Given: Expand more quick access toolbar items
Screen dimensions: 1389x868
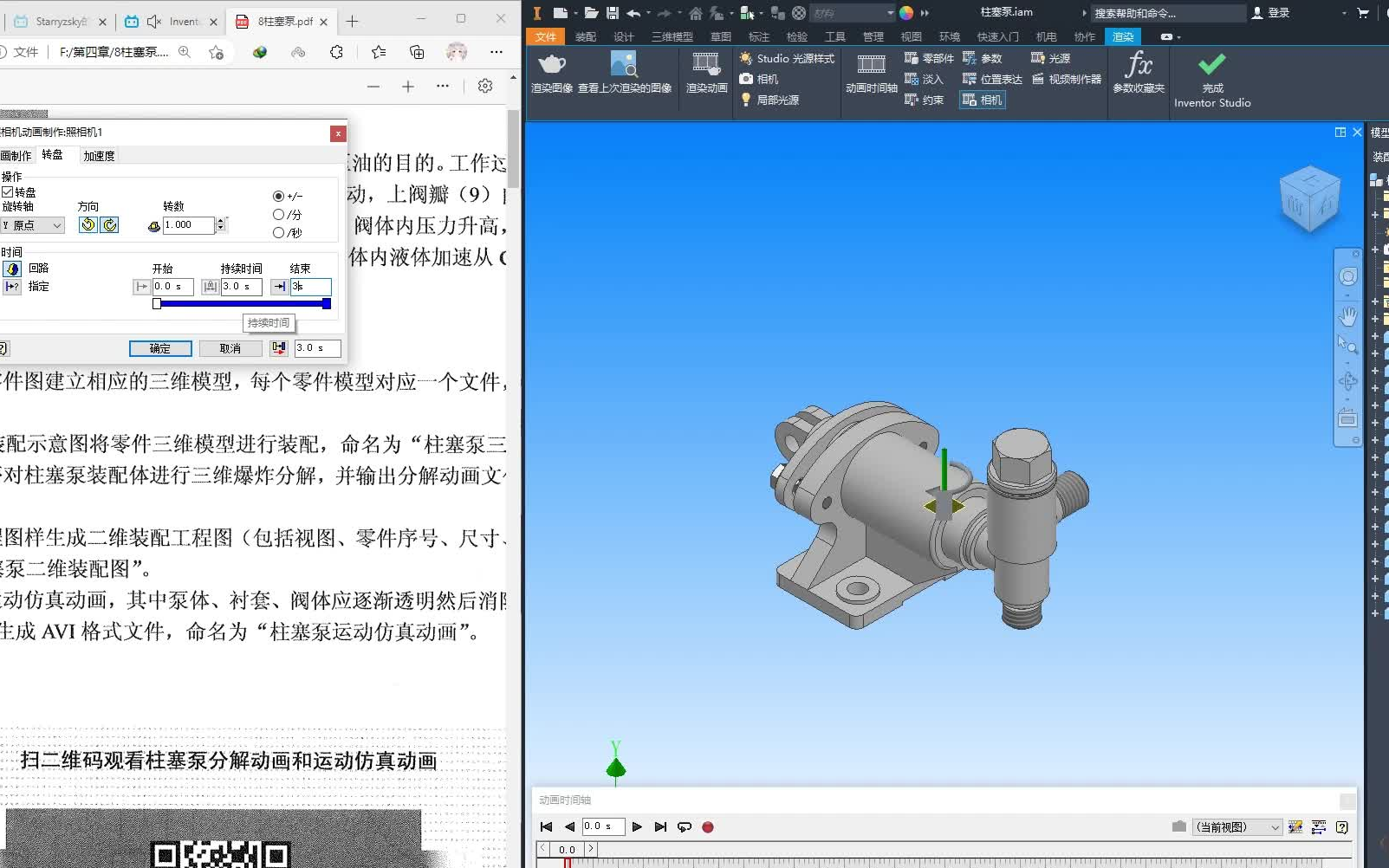Looking at the screenshot, I should tap(925, 13).
